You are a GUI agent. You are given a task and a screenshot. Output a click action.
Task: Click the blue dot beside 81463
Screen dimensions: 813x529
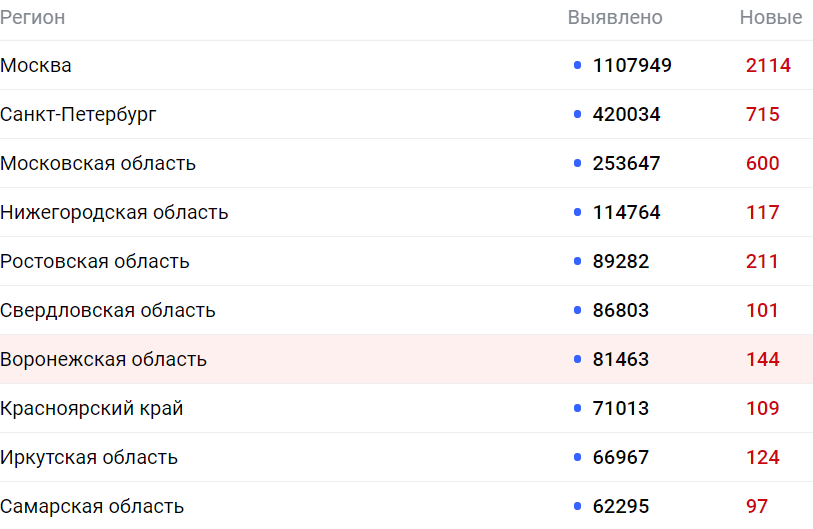(578, 359)
